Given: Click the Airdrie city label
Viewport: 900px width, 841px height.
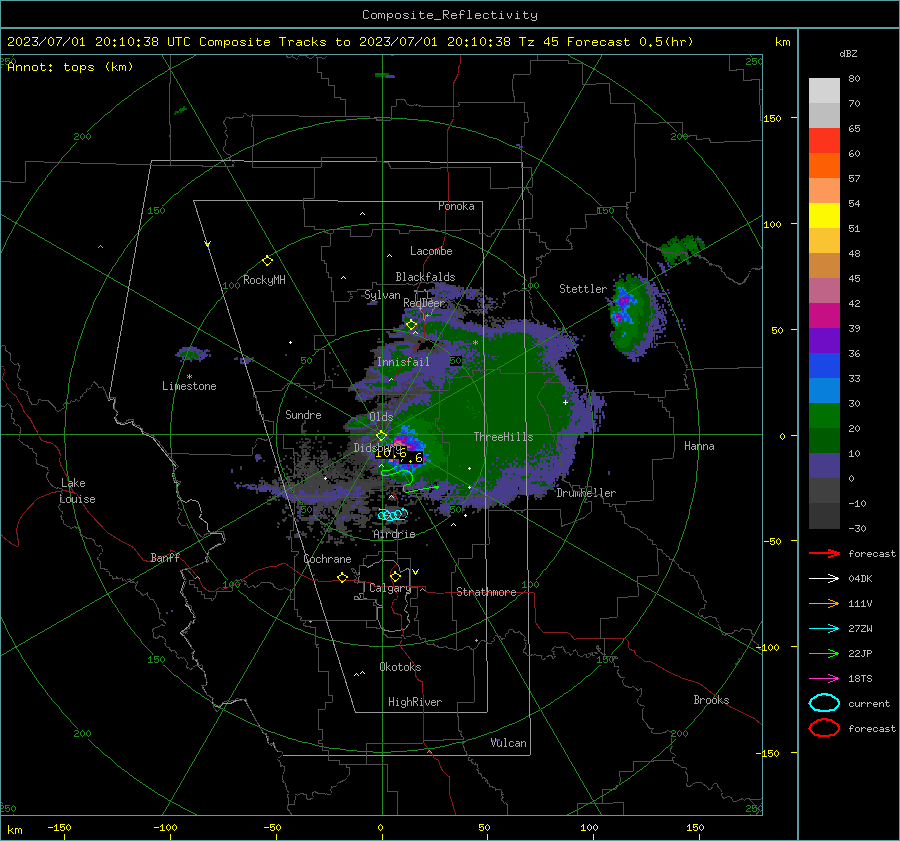Looking at the screenshot, I should pyautogui.click(x=394, y=534).
